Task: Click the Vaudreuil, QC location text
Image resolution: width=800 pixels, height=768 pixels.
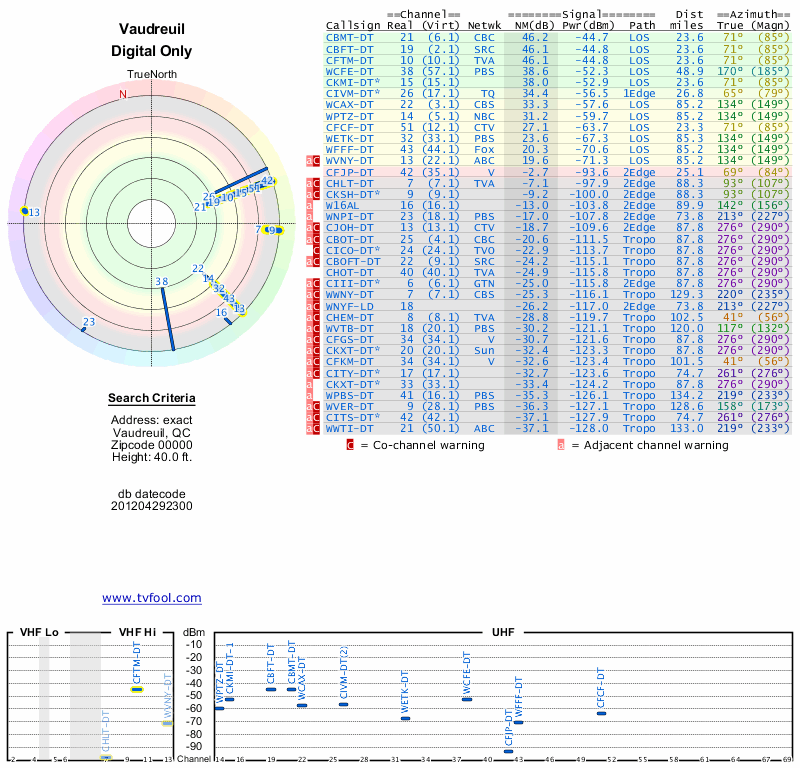Action: click(x=152, y=433)
